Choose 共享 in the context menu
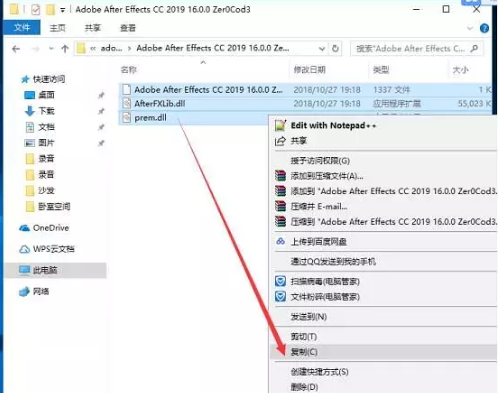This screenshot has height=393, width=499. point(383,141)
